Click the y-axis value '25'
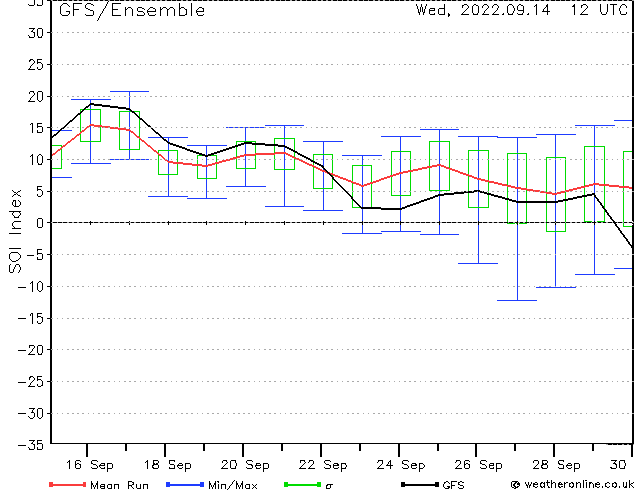This screenshot has height=490, width=634. tap(36, 64)
